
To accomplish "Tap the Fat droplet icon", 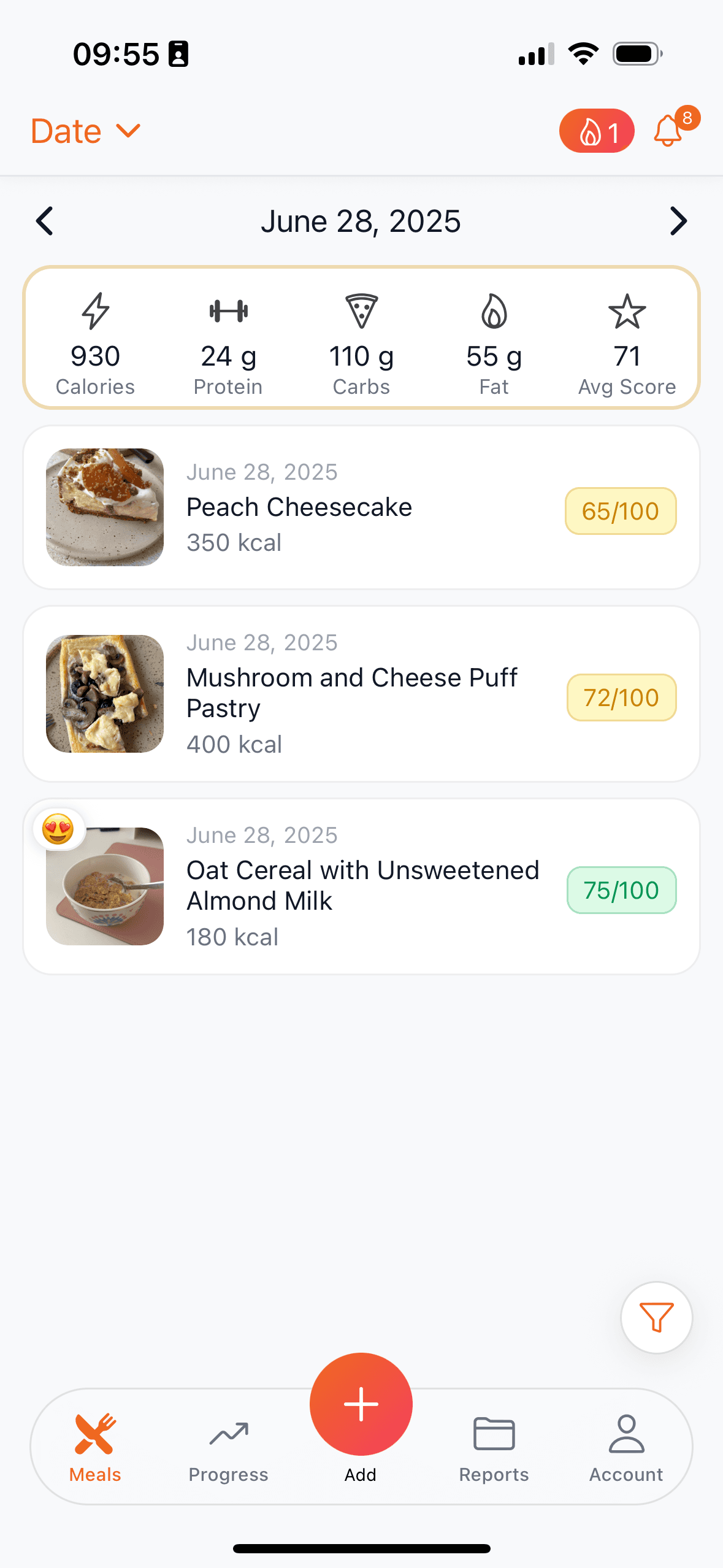I will click(x=494, y=311).
